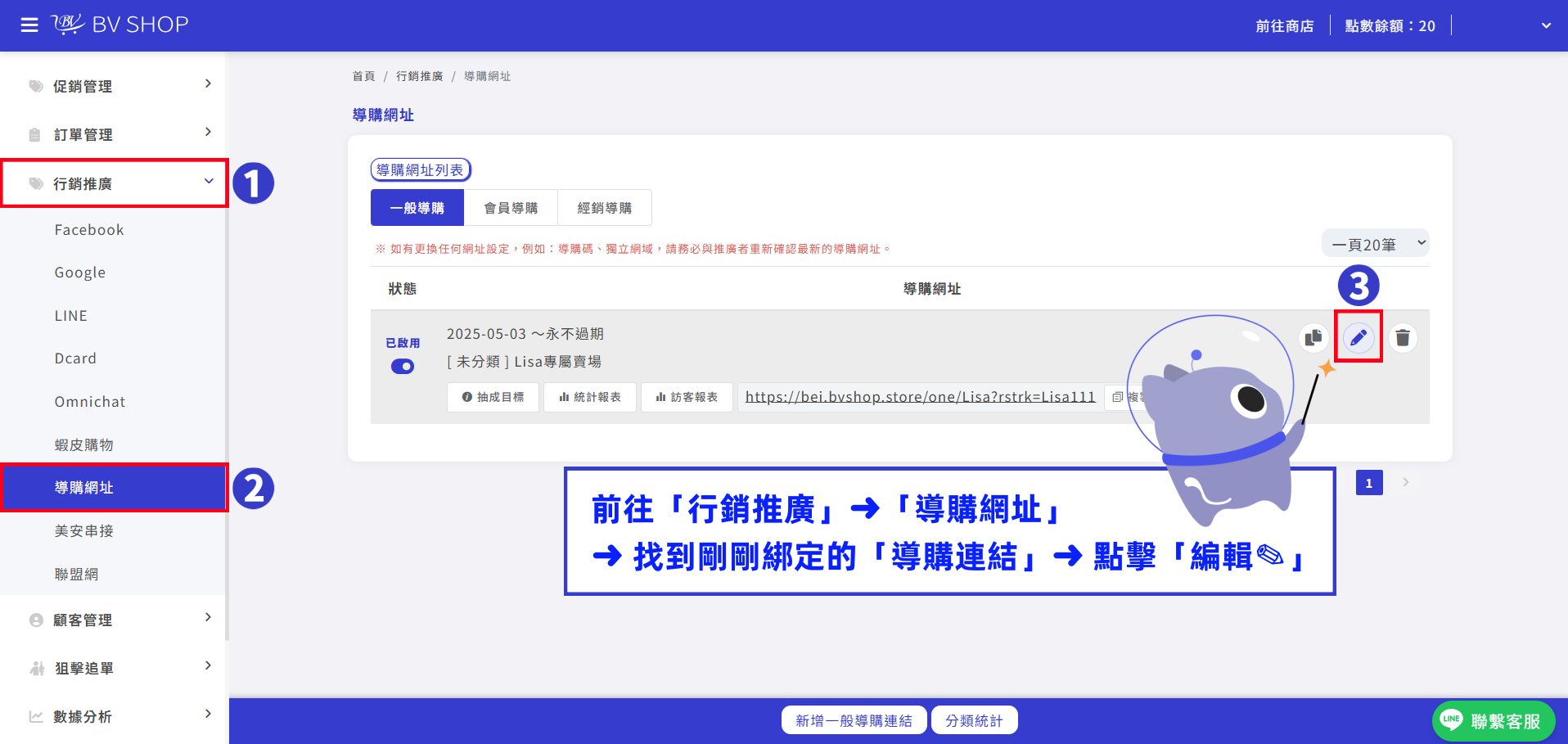Image resolution: width=1568 pixels, height=744 pixels.
Task: Open the Facebook sidebar item
Action: point(89,230)
